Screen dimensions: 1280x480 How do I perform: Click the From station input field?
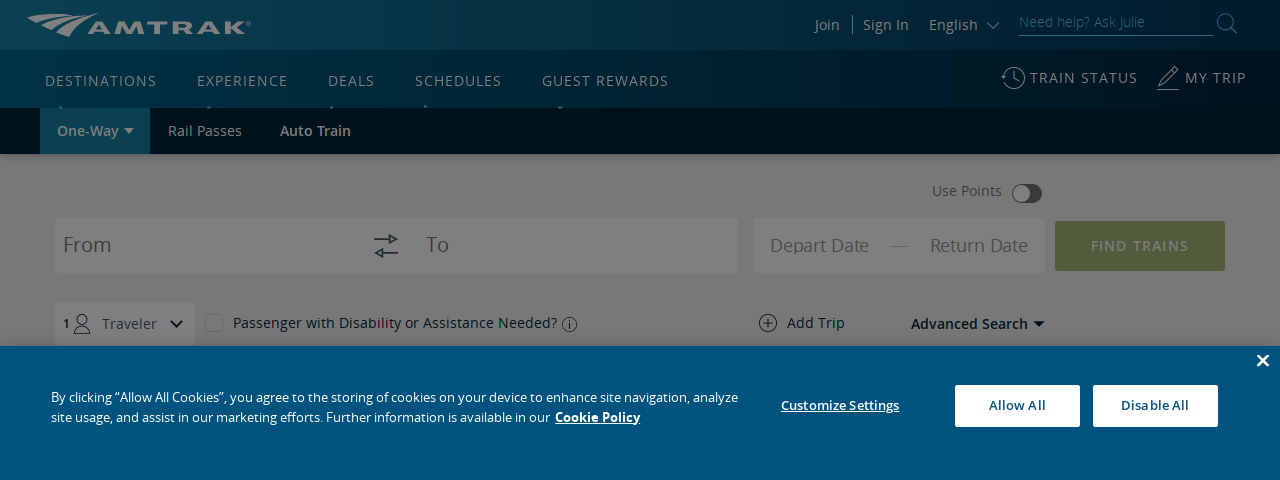[210, 245]
